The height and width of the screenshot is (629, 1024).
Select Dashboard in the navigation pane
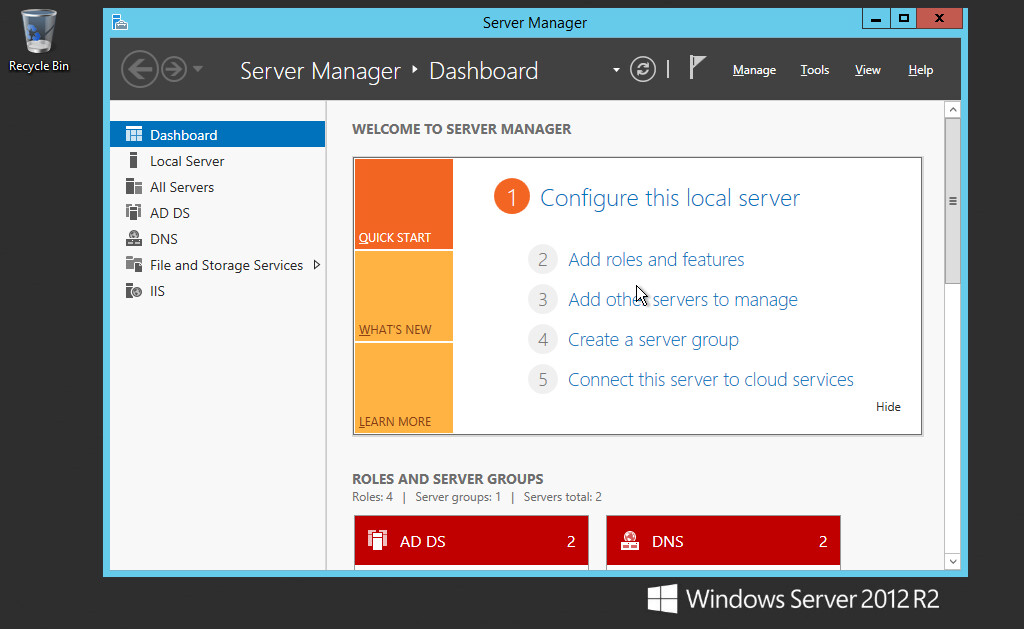coord(217,135)
